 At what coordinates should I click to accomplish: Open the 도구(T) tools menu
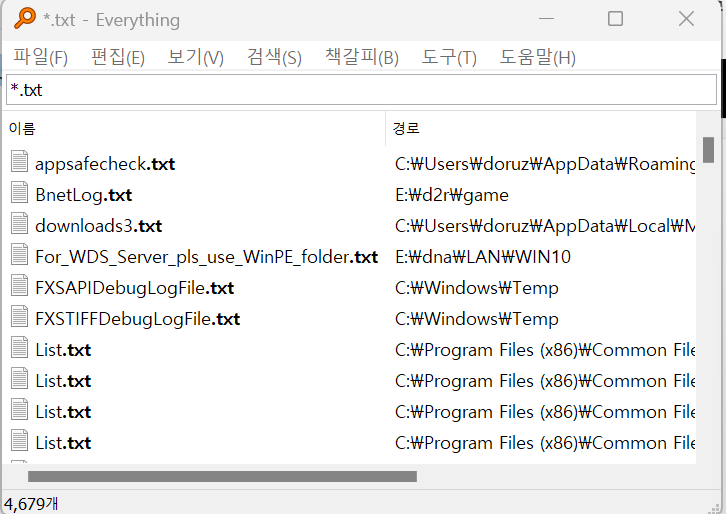click(449, 57)
